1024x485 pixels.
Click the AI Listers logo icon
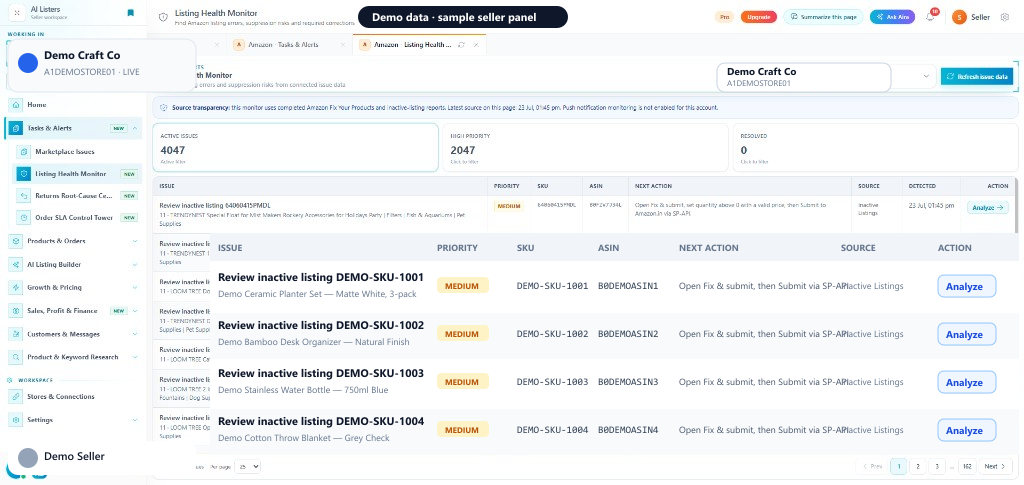(x=17, y=12)
